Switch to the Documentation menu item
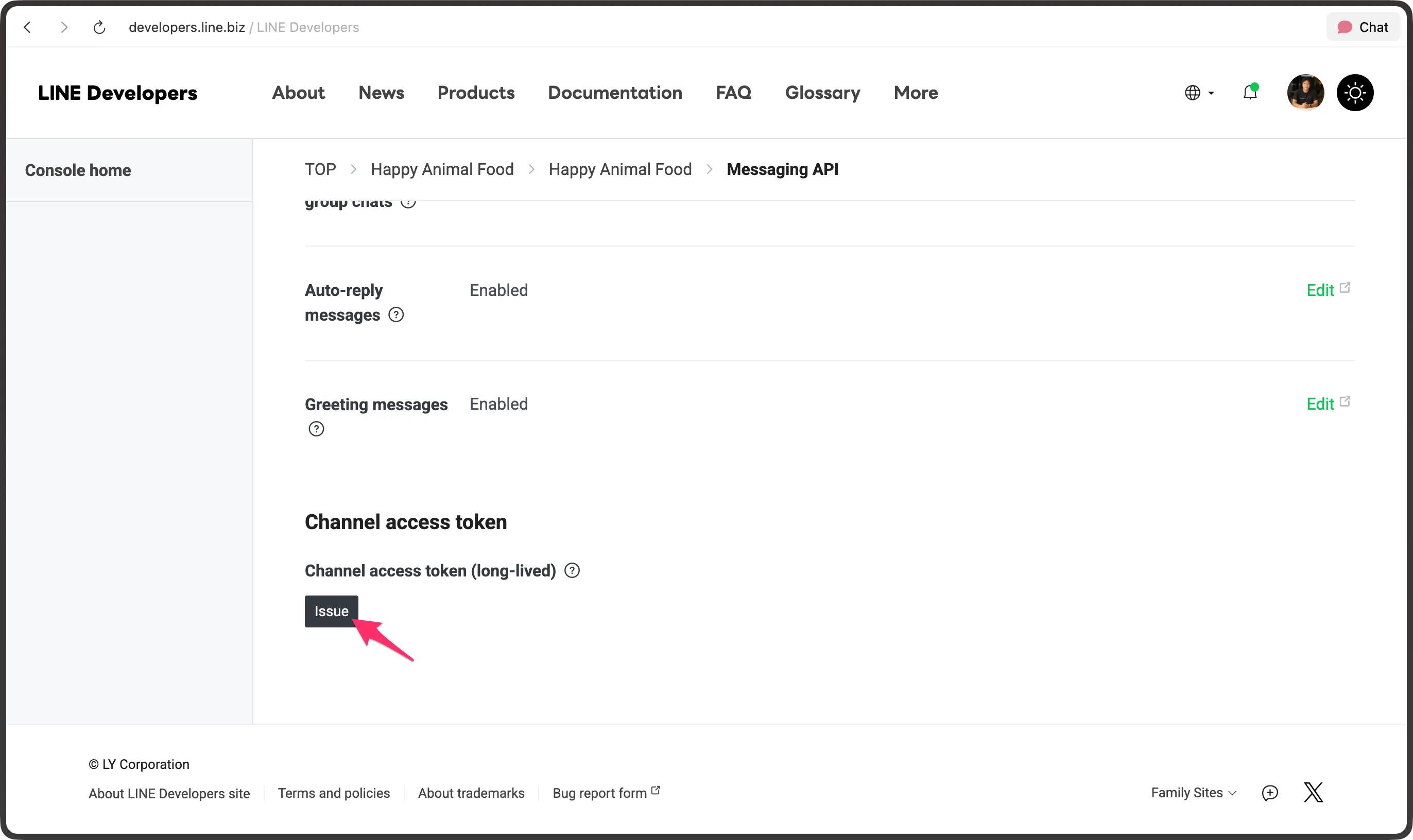 point(614,92)
